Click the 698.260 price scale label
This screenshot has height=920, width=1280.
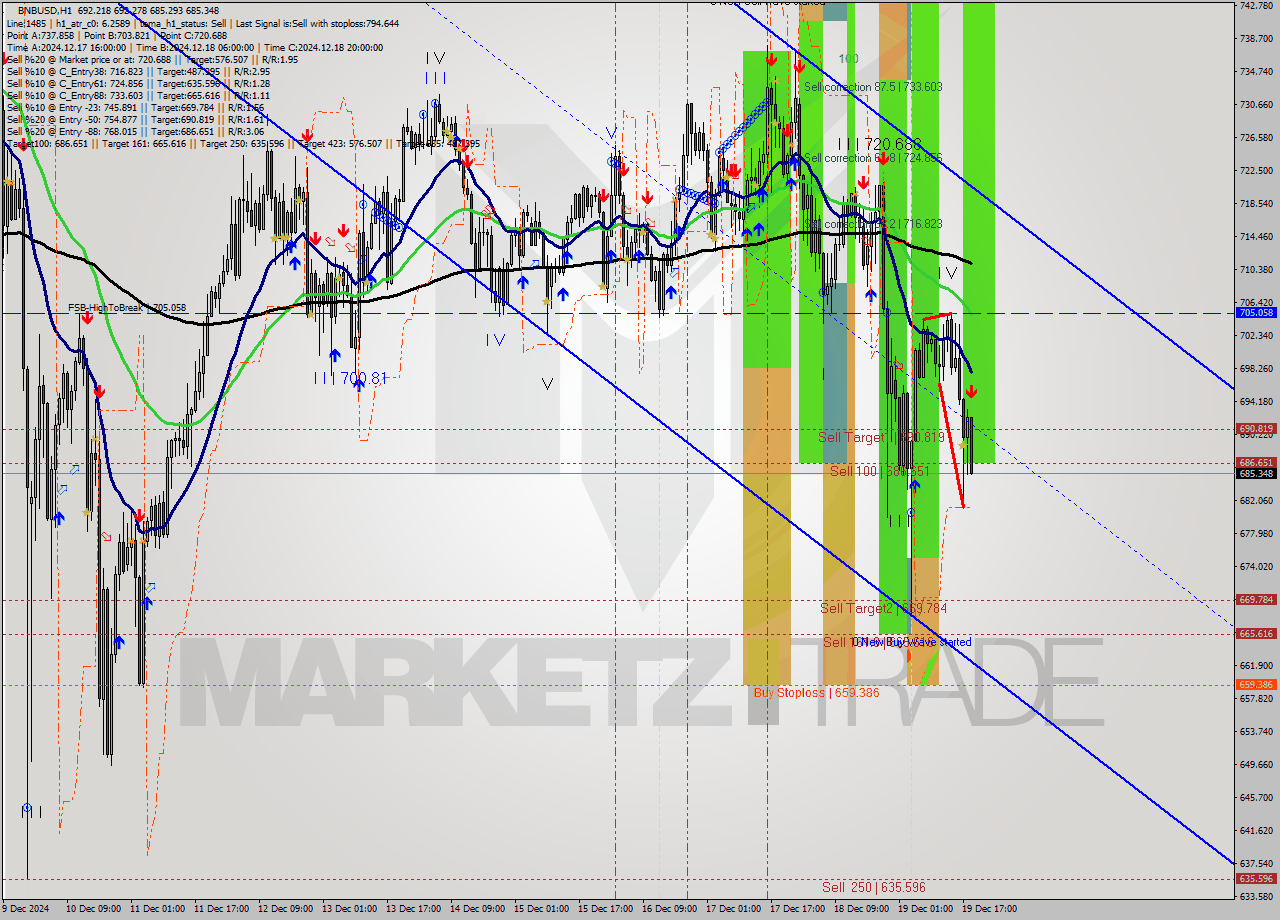pyautogui.click(x=1256, y=368)
